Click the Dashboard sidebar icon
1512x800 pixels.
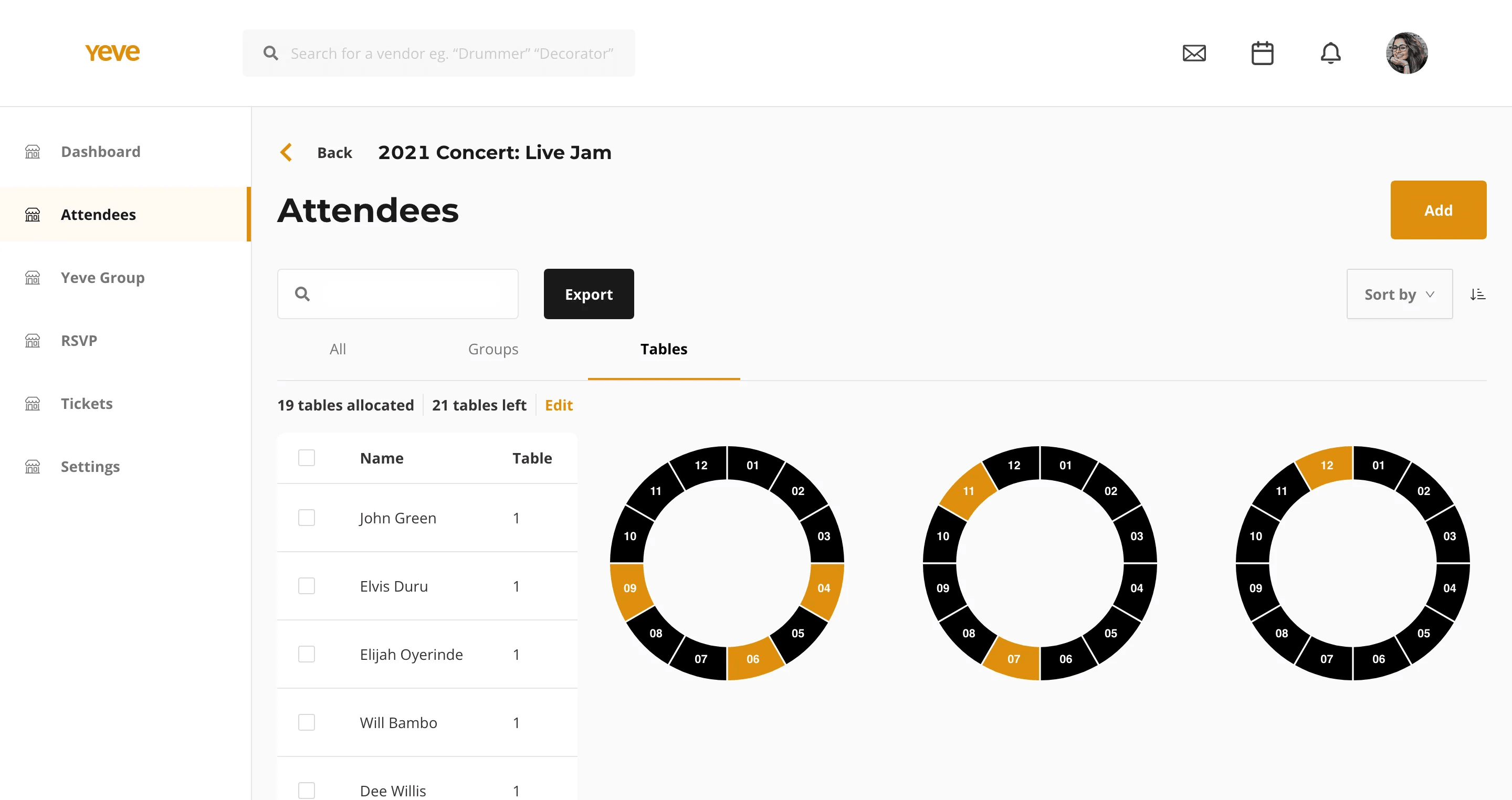[33, 152]
